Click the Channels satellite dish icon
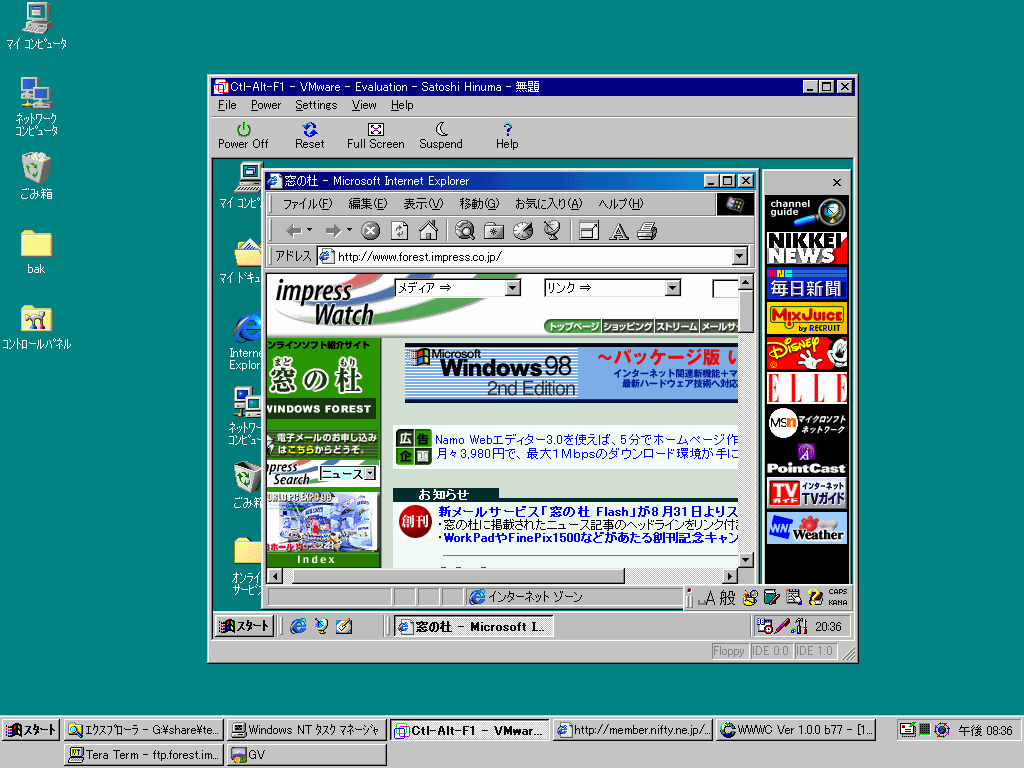Screen dimensions: 1024x768 [x=552, y=231]
